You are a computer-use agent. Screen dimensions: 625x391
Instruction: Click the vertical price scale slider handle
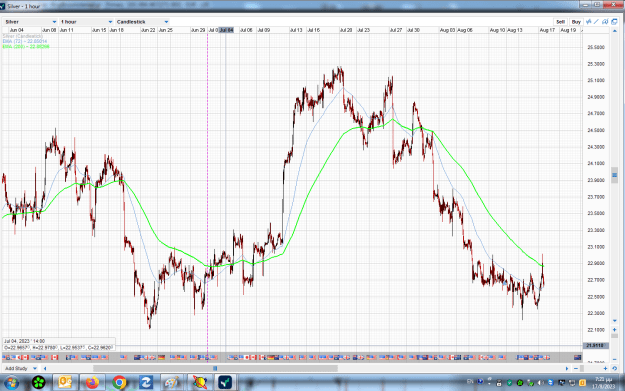click(614, 175)
